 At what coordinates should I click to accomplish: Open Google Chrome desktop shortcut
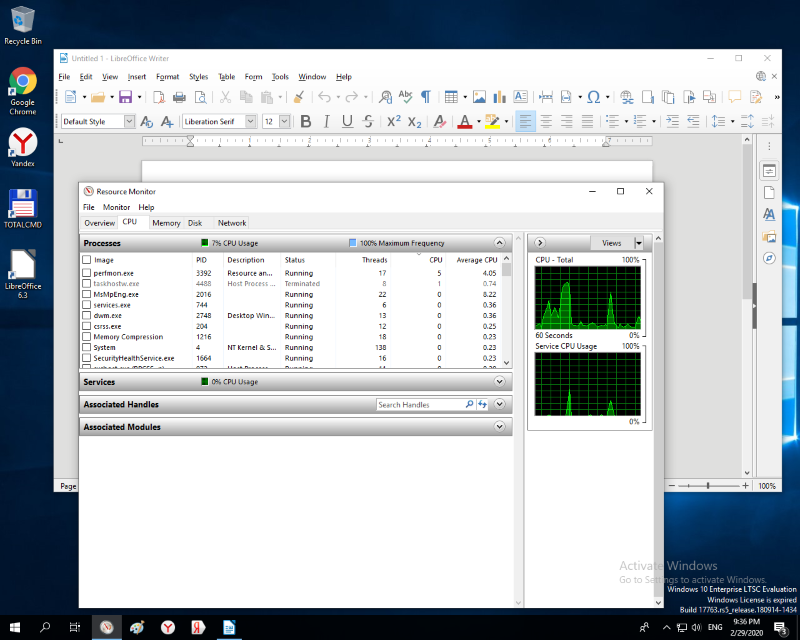[22, 91]
